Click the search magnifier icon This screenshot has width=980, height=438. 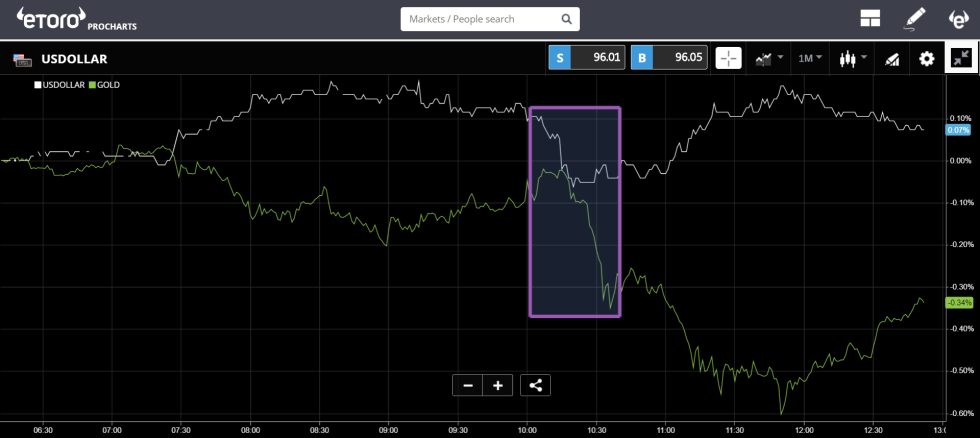(566, 19)
